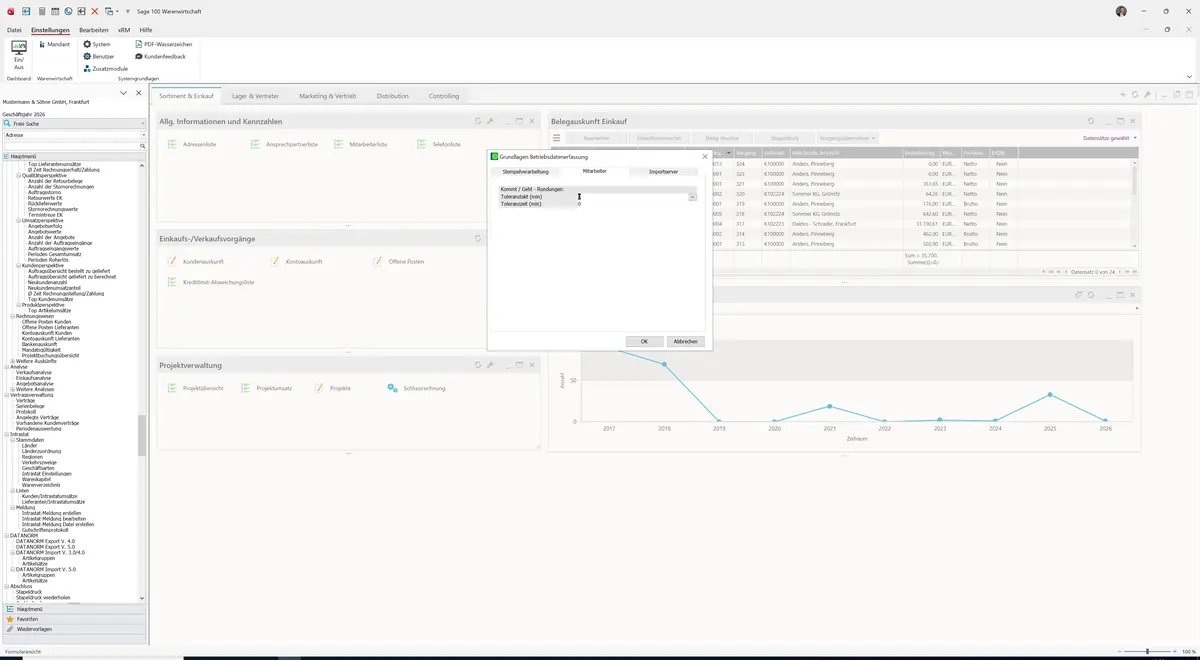Expand the Weitere Analysen tree node

pos(13,389)
